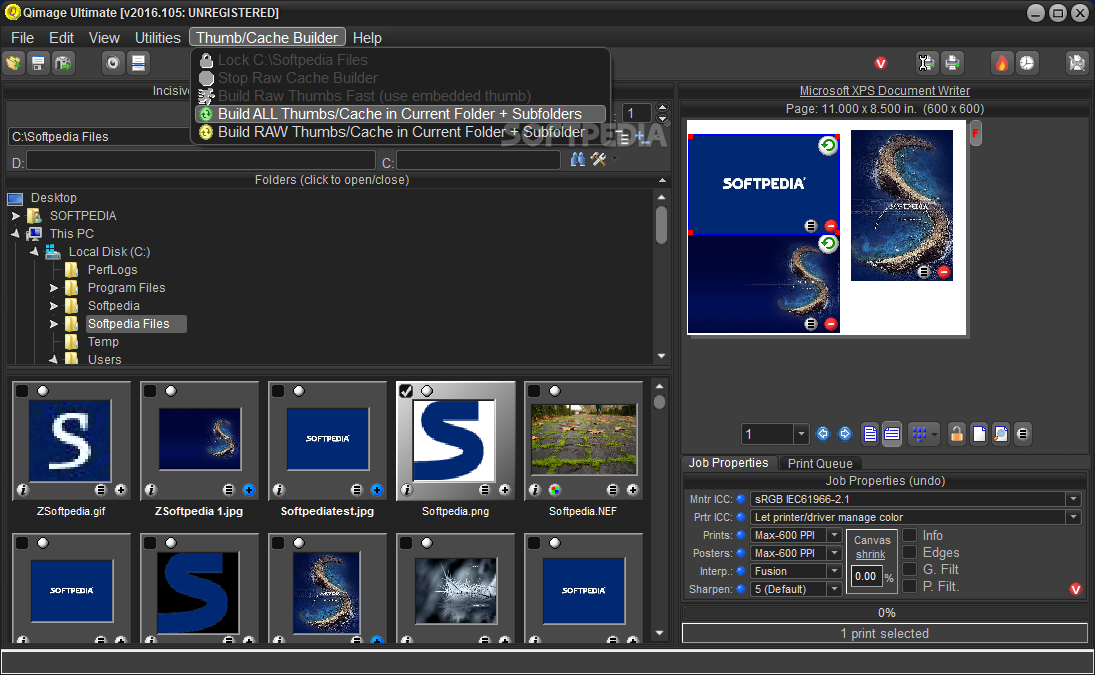Open the File menu
This screenshot has width=1095, height=675.
pyautogui.click(x=22, y=38)
